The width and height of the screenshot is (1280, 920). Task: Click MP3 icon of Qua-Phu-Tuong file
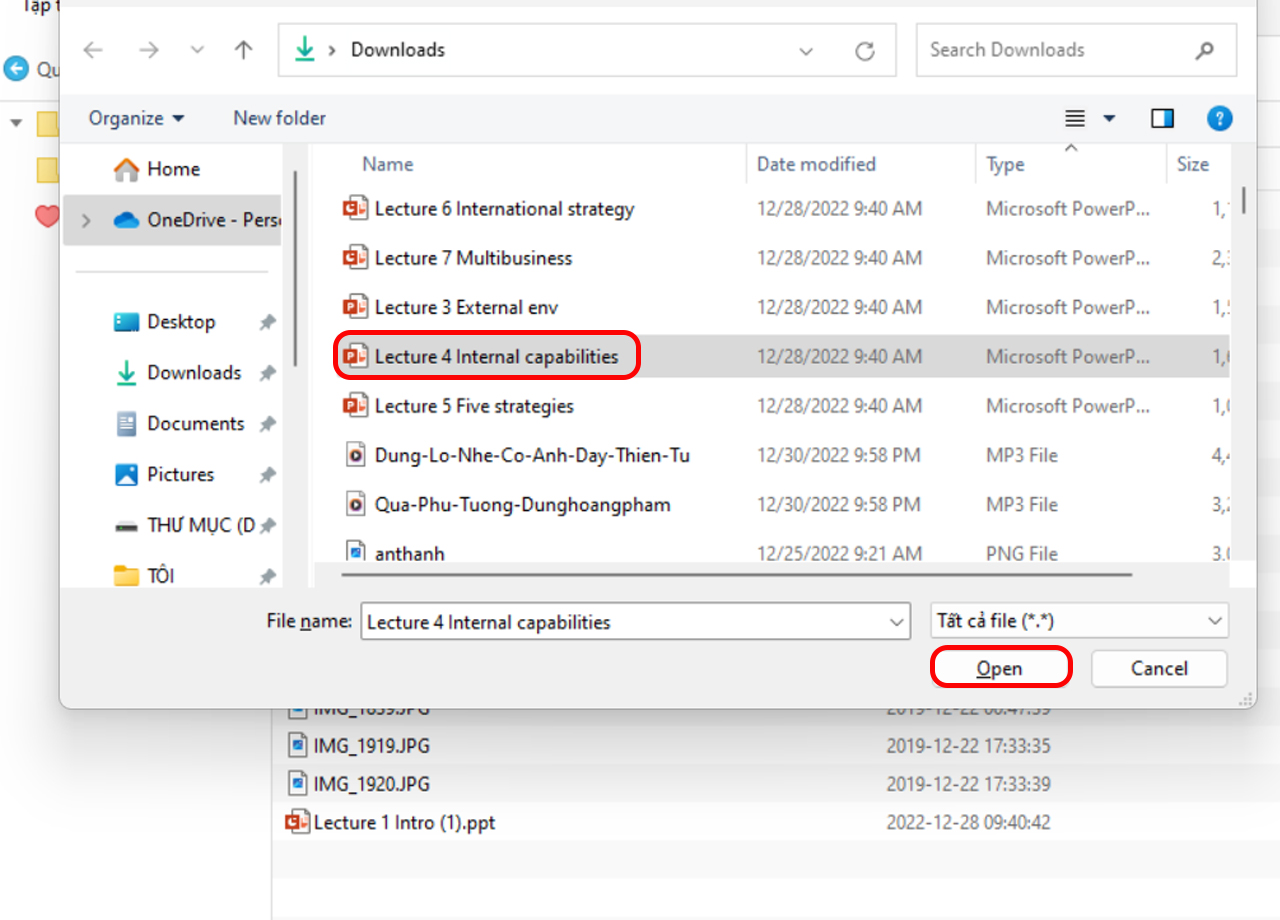[x=355, y=504]
